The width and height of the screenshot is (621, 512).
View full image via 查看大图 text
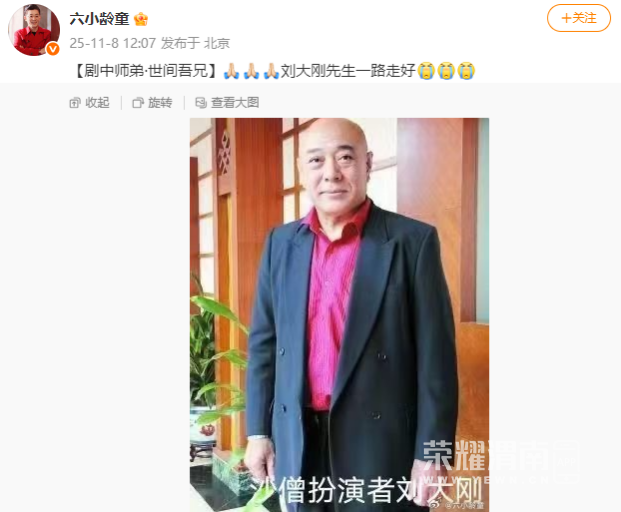click(x=235, y=103)
